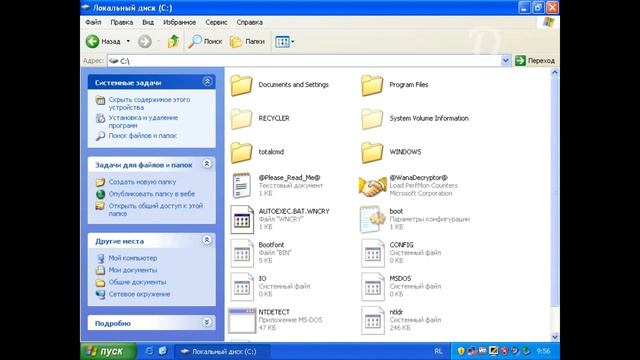
Task: Open the Вид menu
Action: (x=148, y=22)
